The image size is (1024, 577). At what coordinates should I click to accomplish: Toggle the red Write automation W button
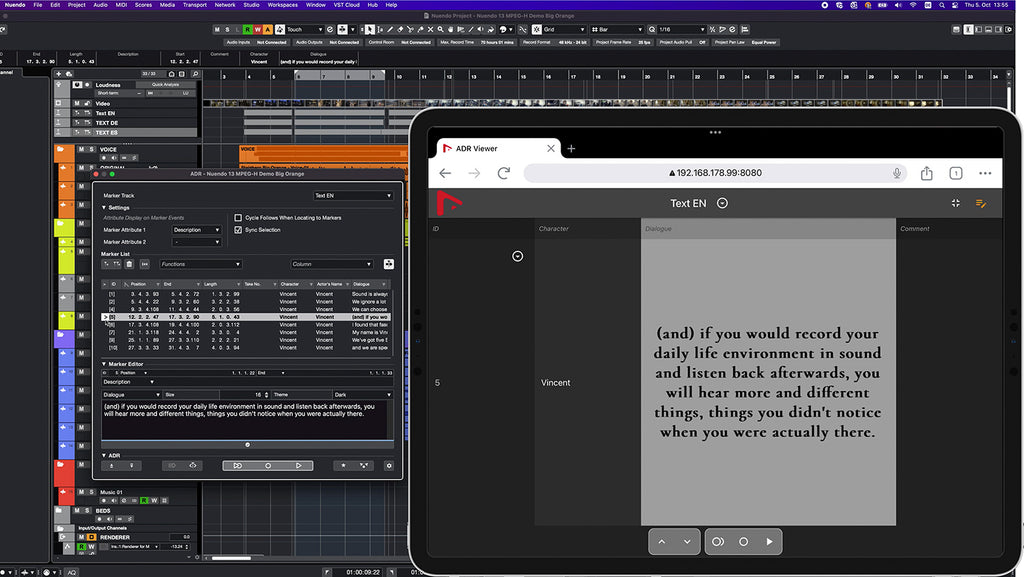(257, 29)
